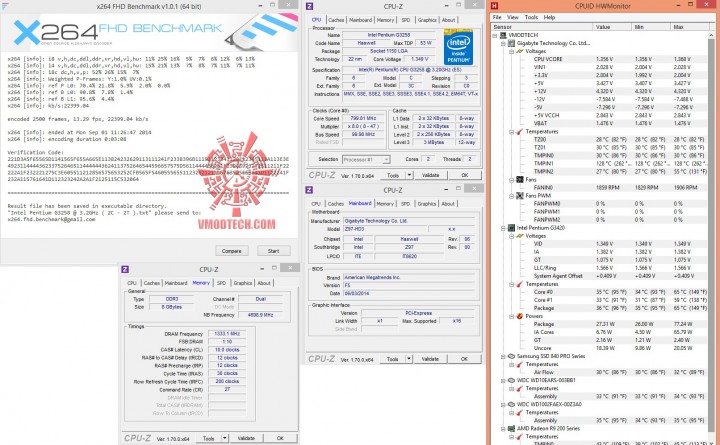The width and height of the screenshot is (720, 445).
Task: Select the System Agent Offset row in HWMonitor
Action: 620,276
